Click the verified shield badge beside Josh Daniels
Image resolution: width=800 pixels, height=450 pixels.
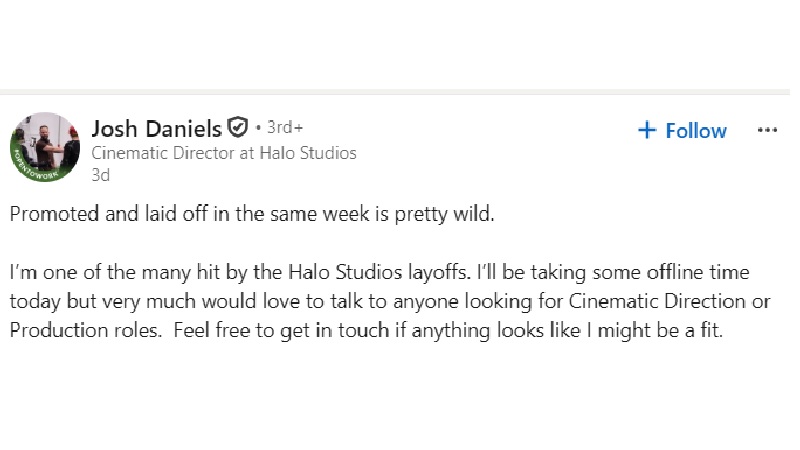[x=237, y=127]
